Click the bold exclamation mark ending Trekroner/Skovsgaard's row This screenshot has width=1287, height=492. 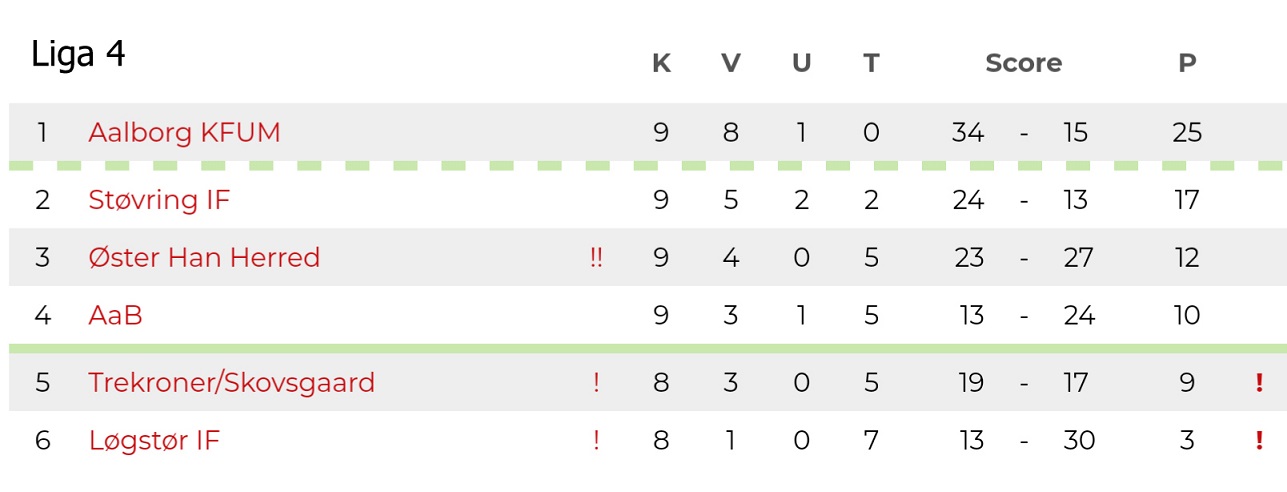(x=1259, y=383)
